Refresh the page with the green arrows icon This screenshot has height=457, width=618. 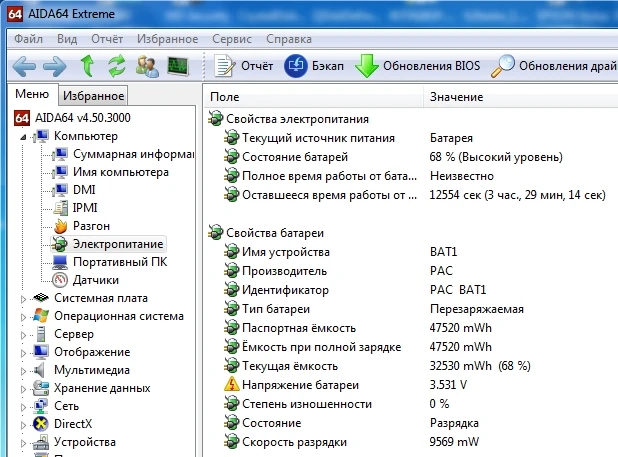click(117, 66)
